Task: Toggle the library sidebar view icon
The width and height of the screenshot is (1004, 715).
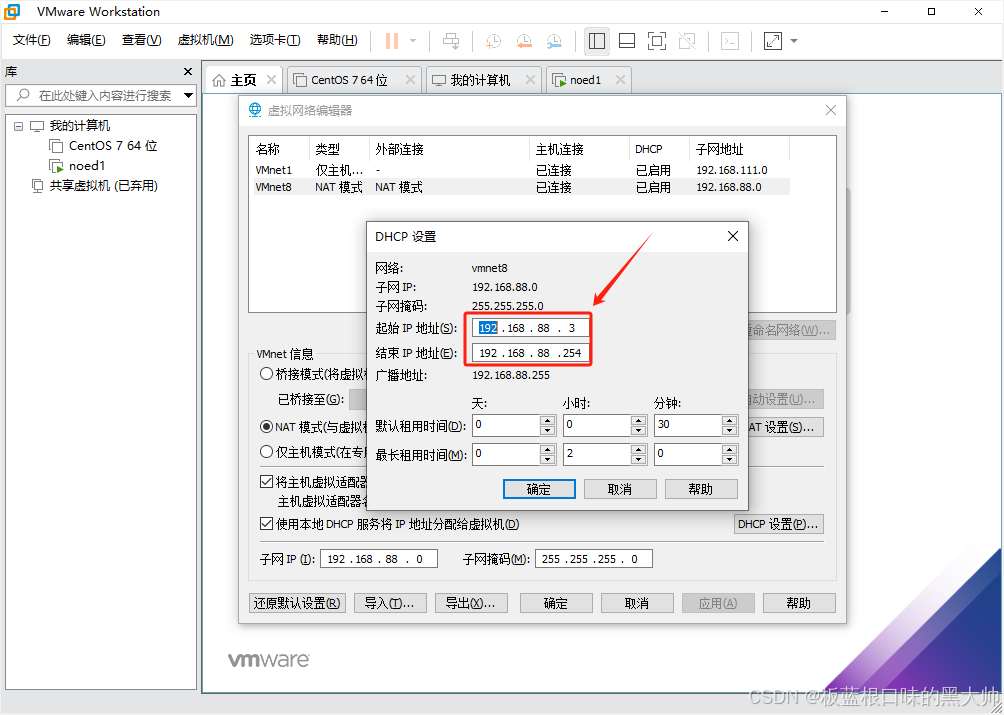Action: coord(597,41)
